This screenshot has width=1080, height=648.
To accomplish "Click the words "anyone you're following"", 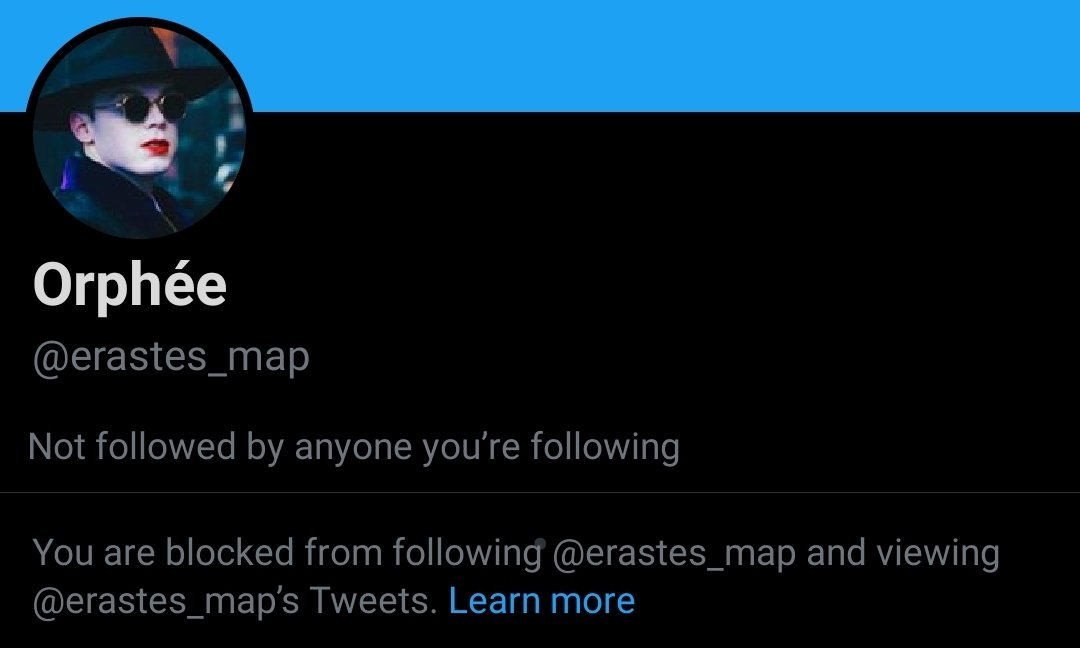I will tap(487, 448).
